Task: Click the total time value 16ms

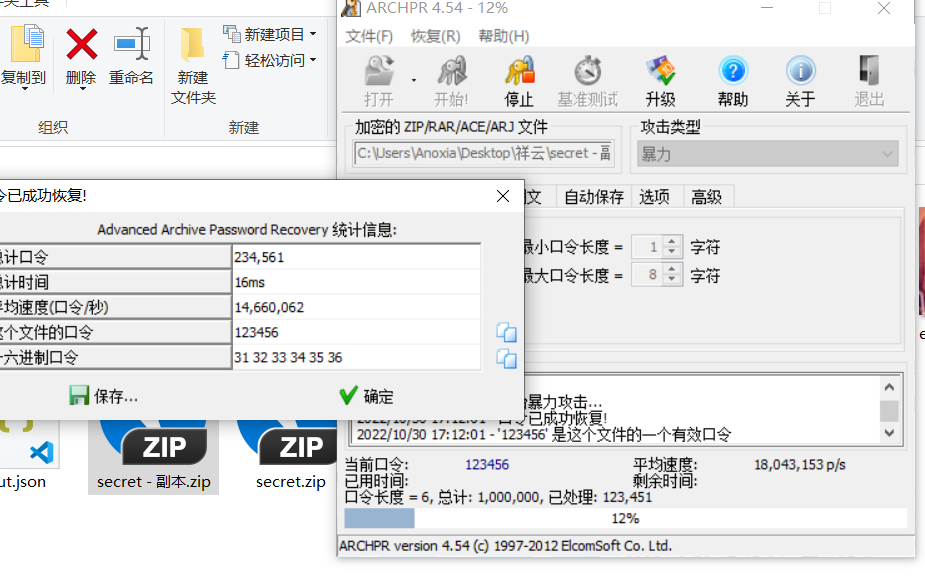Action: pyautogui.click(x=356, y=282)
